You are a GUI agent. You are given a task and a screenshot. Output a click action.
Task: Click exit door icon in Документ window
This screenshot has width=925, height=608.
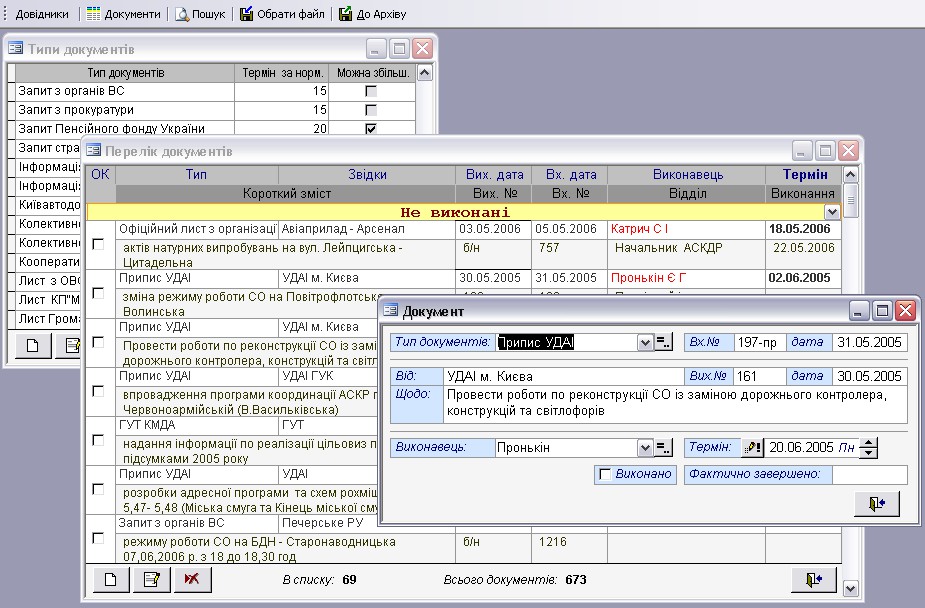pos(877,504)
